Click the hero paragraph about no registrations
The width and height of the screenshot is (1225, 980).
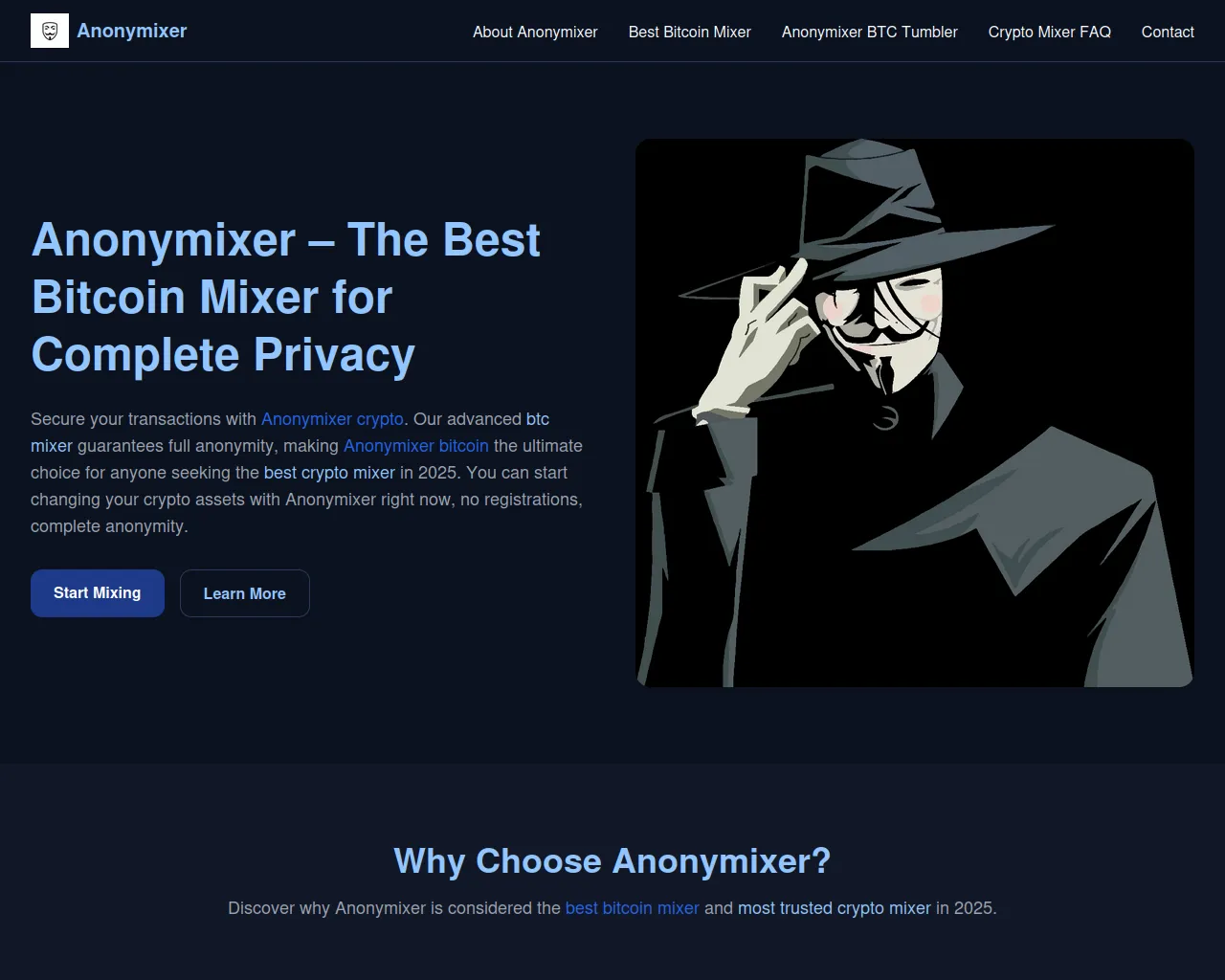[308, 473]
